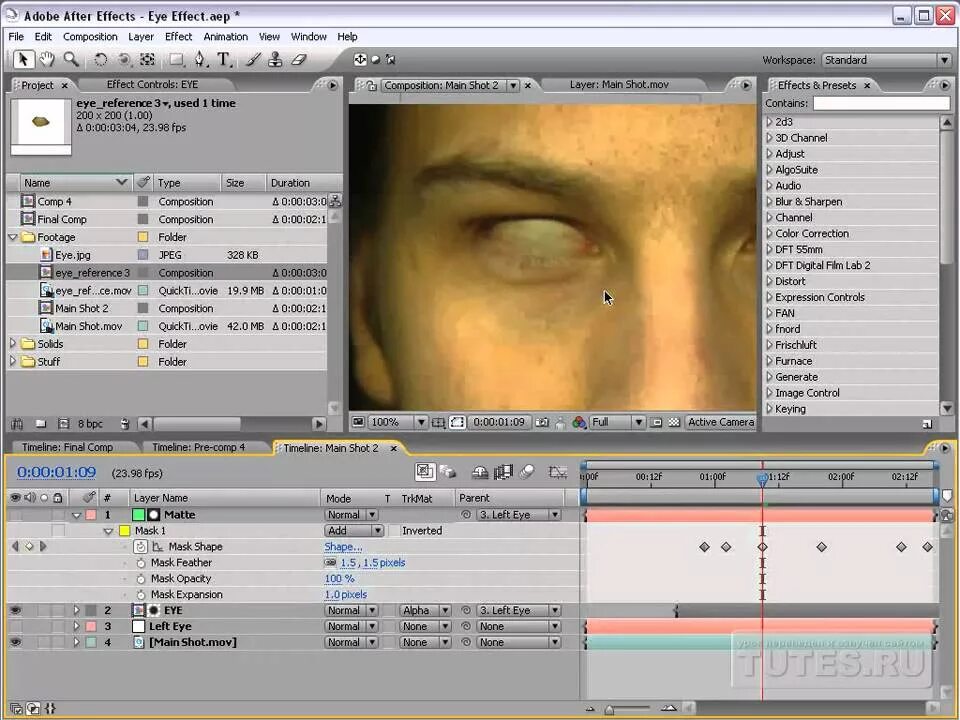The height and width of the screenshot is (720, 960).
Task: Select the Selection tool
Action: pos(23,59)
